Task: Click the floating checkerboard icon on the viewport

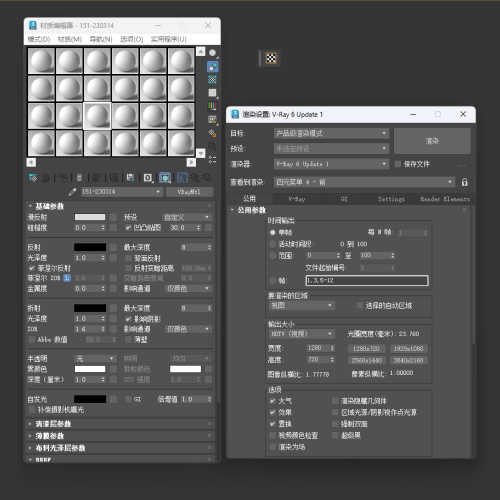Action: tap(271, 59)
